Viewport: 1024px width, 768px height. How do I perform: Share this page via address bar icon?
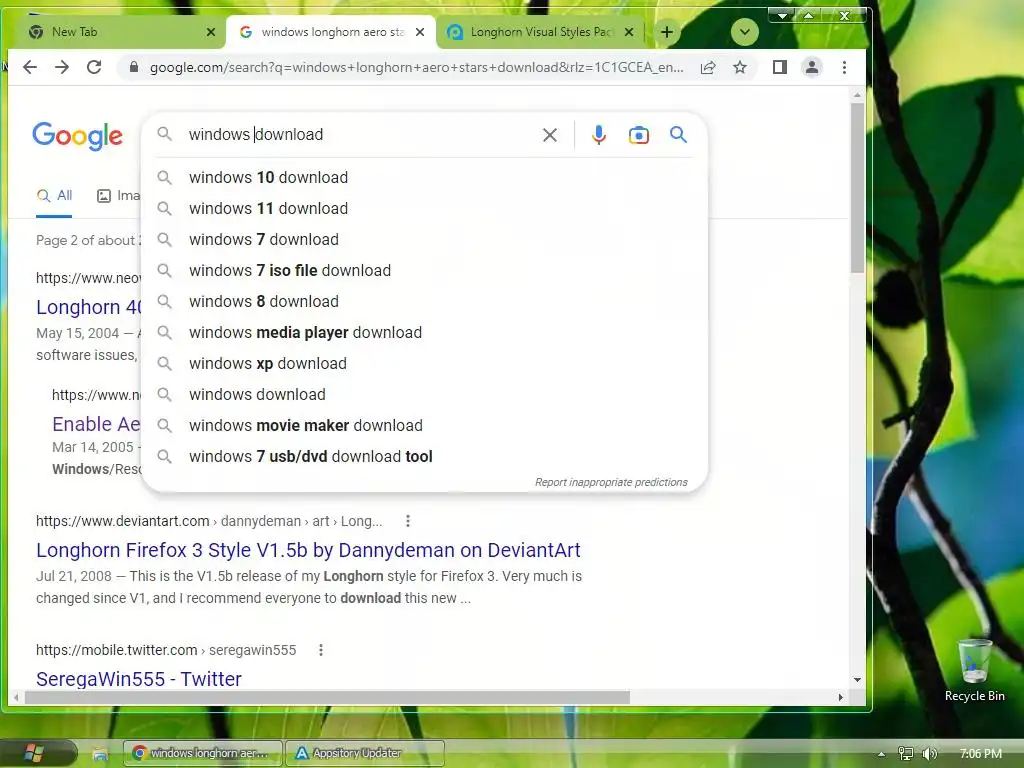click(708, 67)
